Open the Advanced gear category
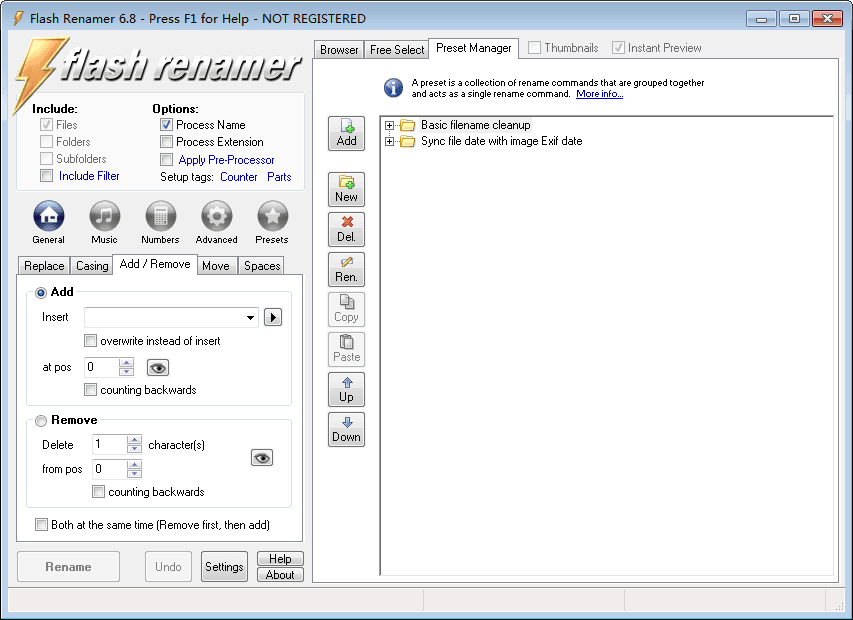 tap(216, 217)
